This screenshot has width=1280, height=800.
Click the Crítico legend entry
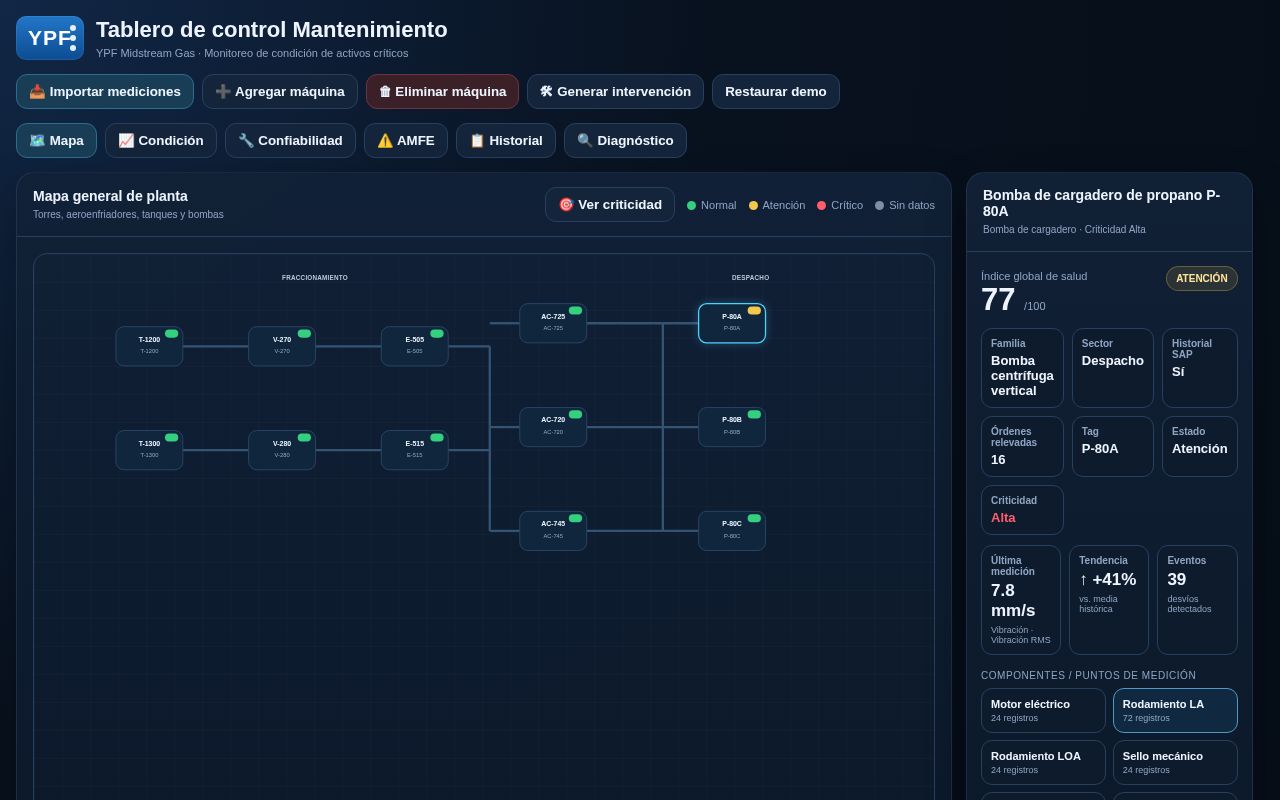pos(840,205)
